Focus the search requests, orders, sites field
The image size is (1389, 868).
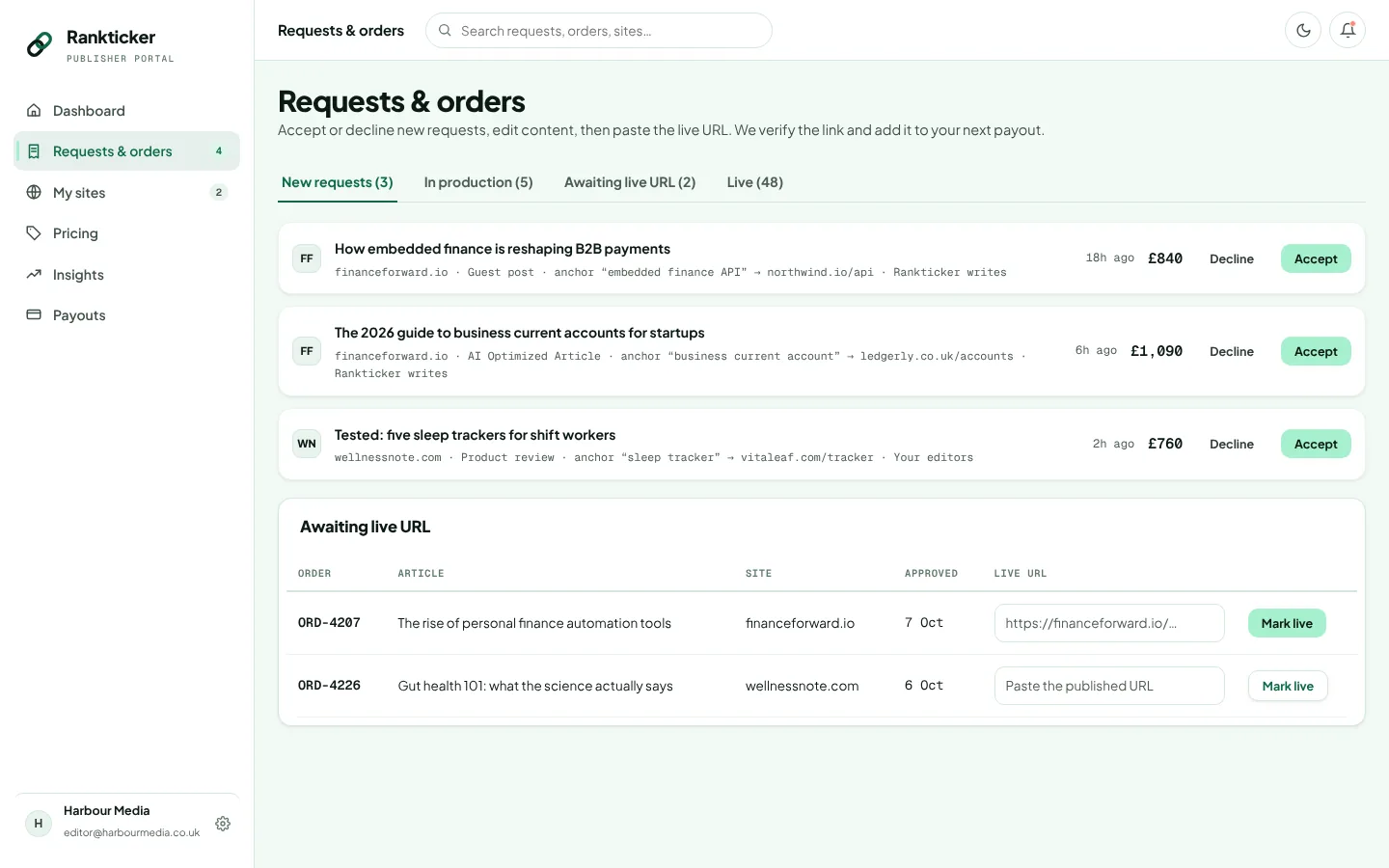coord(599,30)
